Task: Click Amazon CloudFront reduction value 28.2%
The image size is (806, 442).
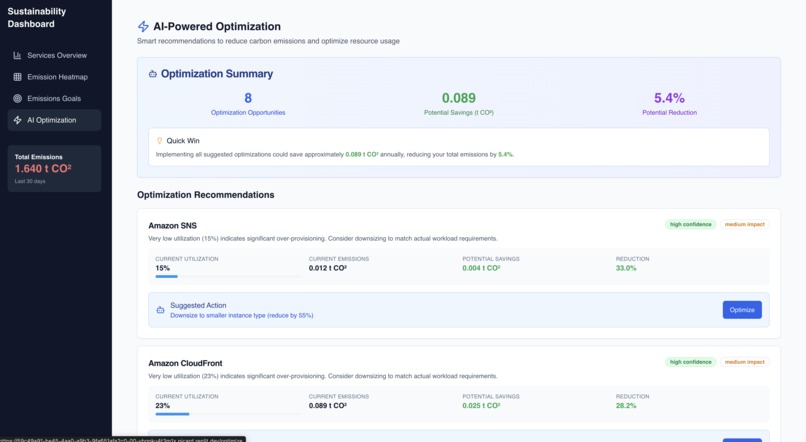Action: point(626,406)
